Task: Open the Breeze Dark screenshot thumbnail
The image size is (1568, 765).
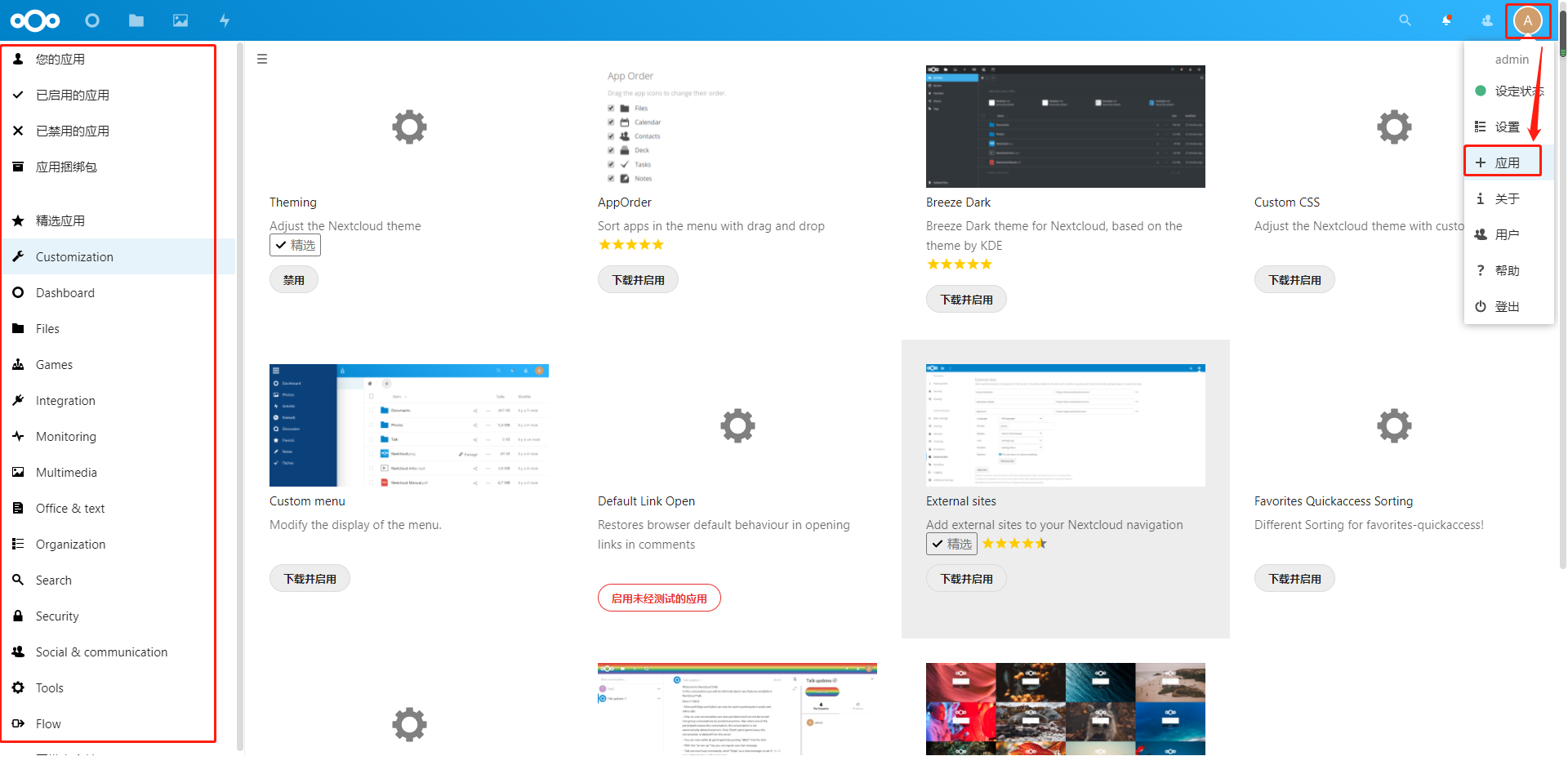Action: [x=1066, y=127]
